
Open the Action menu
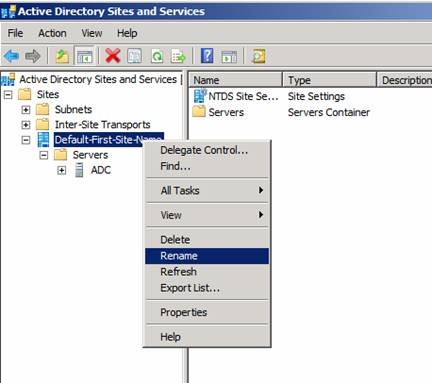coord(52,33)
